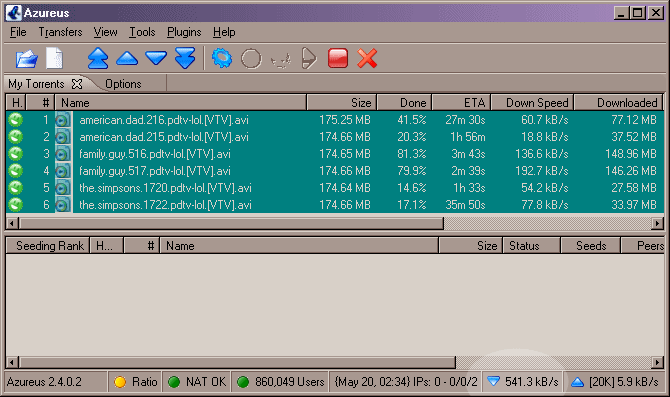The width and height of the screenshot is (670, 397).
Task: Switch to the Options tab
Action: pos(123,84)
